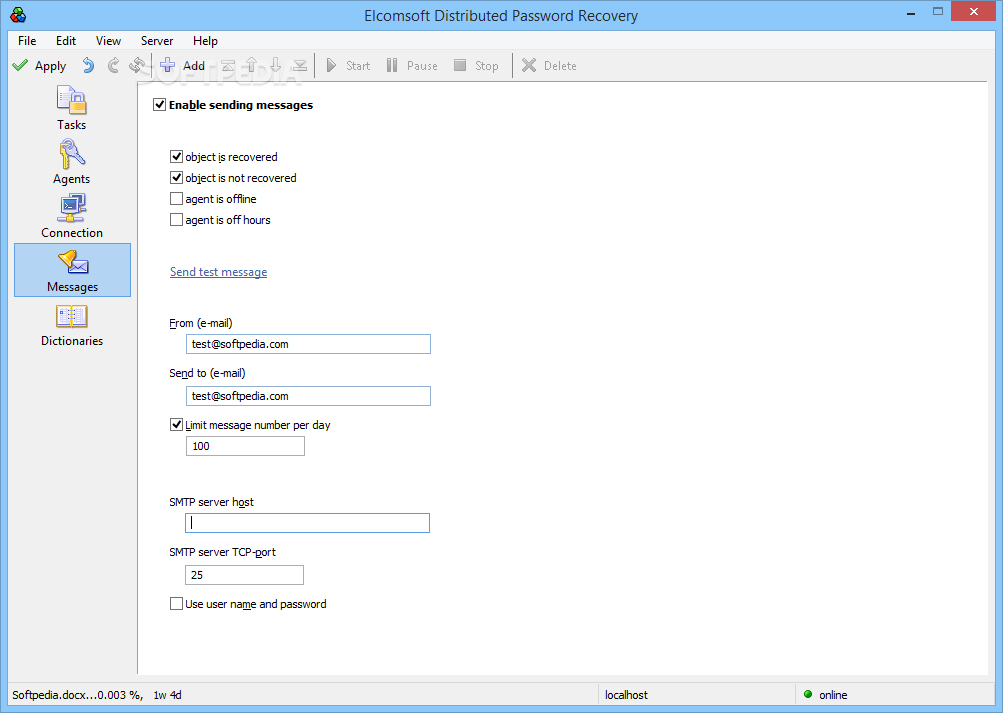Open the Agents sidebar section
Image resolution: width=1003 pixels, height=713 pixels.
point(72,162)
